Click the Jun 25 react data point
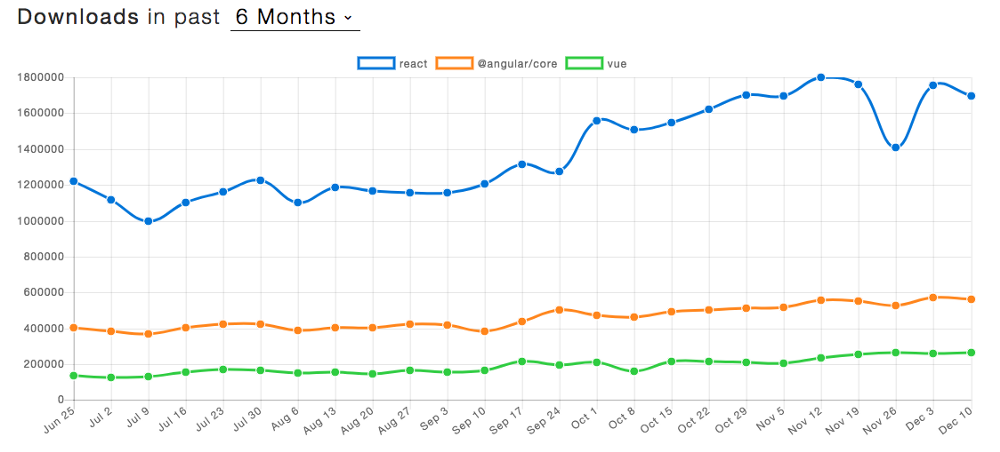The image size is (1000, 452). pyautogui.click(x=74, y=182)
